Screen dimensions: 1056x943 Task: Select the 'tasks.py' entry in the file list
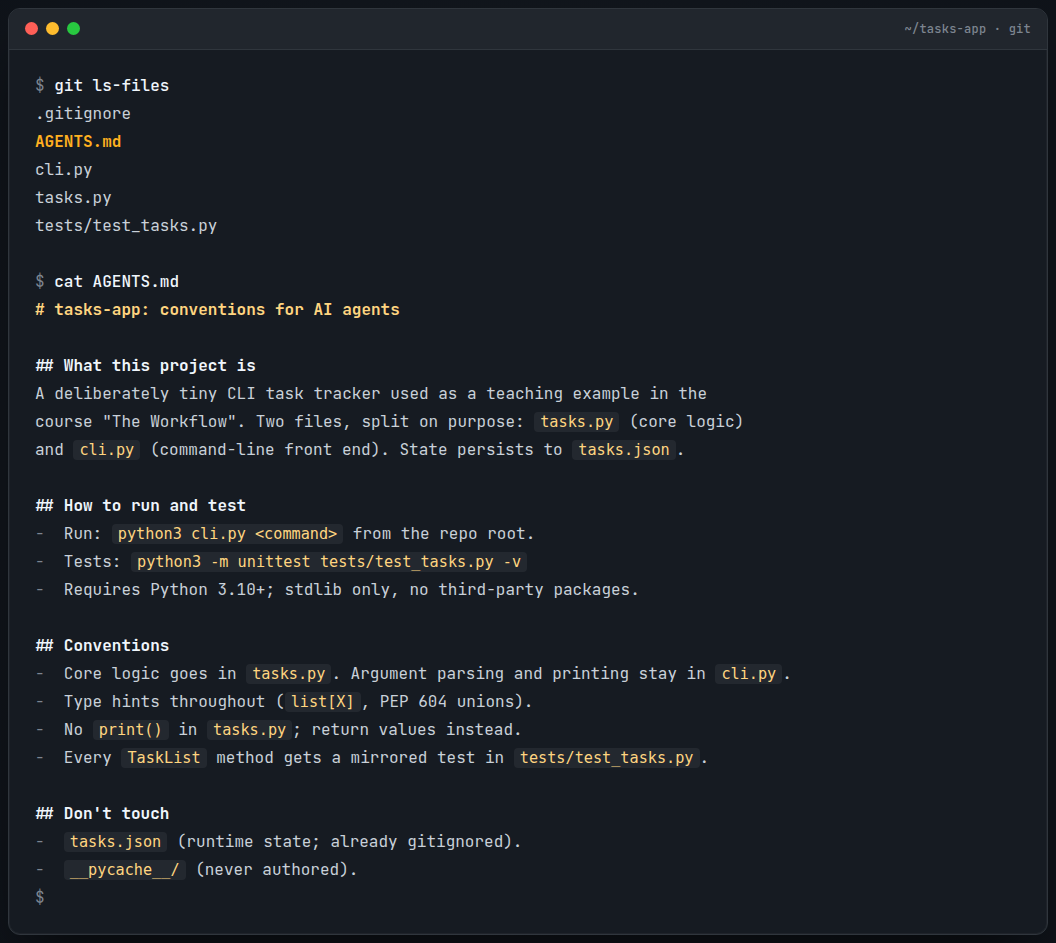click(x=73, y=198)
